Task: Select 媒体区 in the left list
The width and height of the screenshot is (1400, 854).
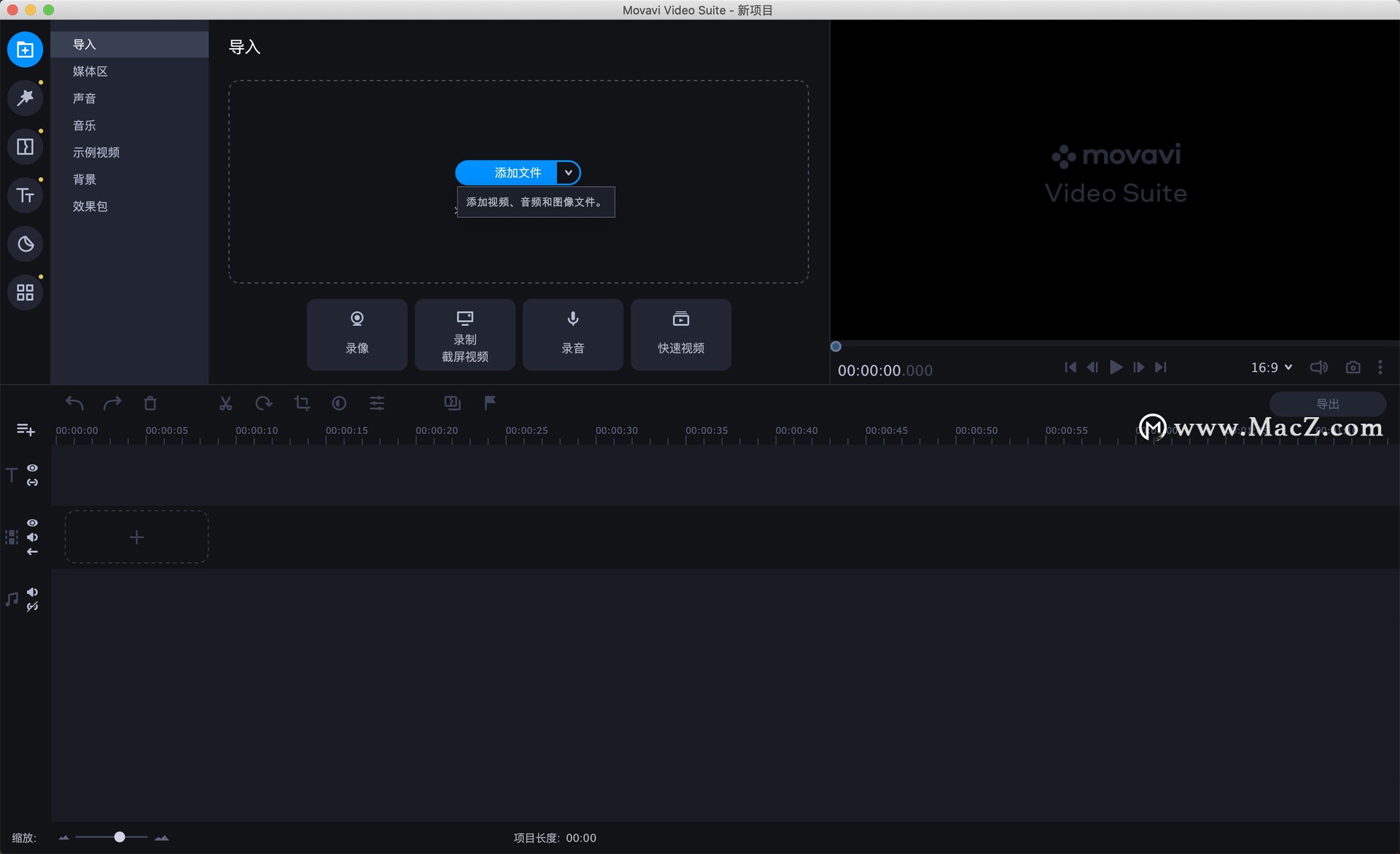Action: (x=90, y=71)
